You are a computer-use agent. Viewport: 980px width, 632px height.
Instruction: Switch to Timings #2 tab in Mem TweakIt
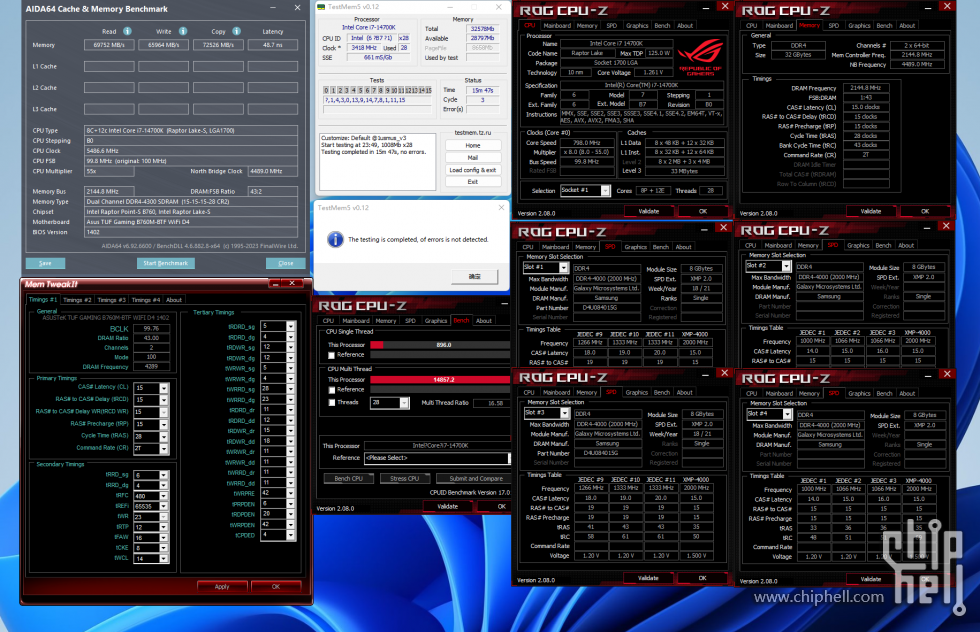[x=77, y=300]
